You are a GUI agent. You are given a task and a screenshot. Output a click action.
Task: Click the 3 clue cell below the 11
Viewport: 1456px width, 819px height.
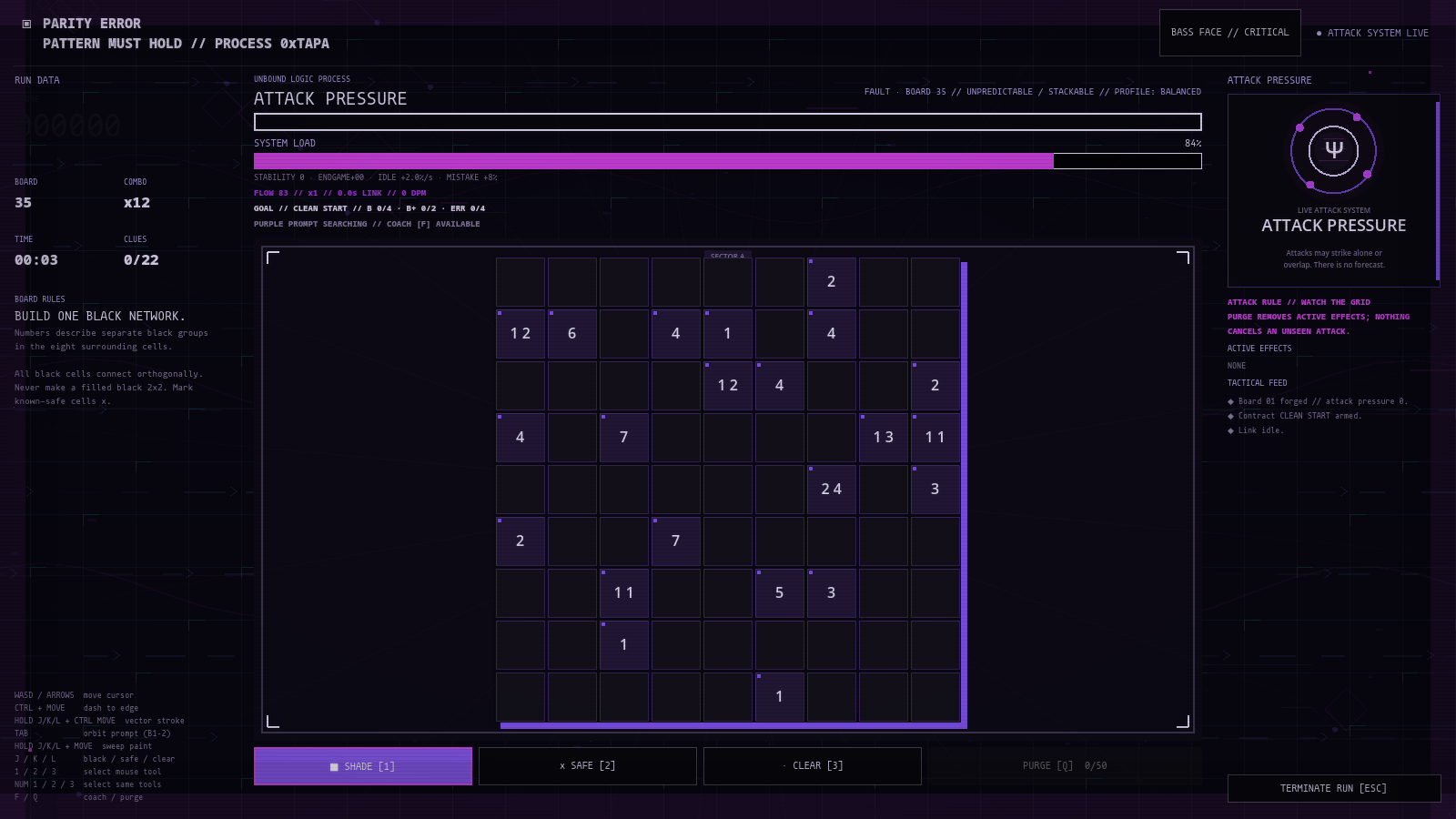point(935,490)
